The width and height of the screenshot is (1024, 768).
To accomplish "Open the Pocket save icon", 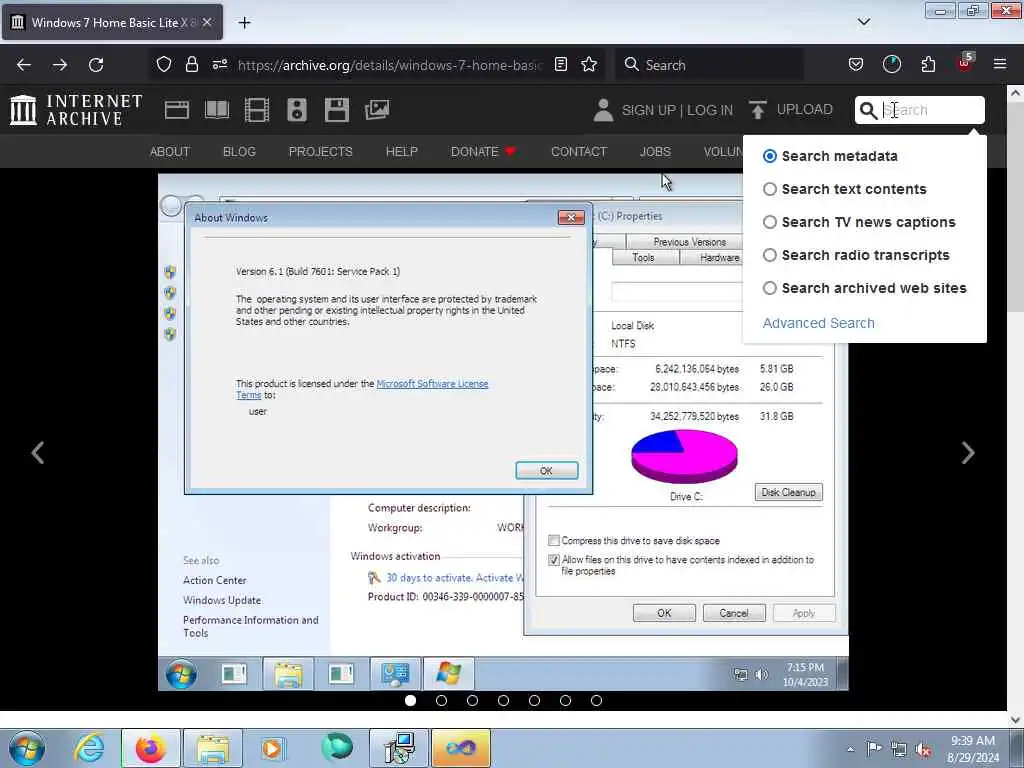I will (x=856, y=64).
